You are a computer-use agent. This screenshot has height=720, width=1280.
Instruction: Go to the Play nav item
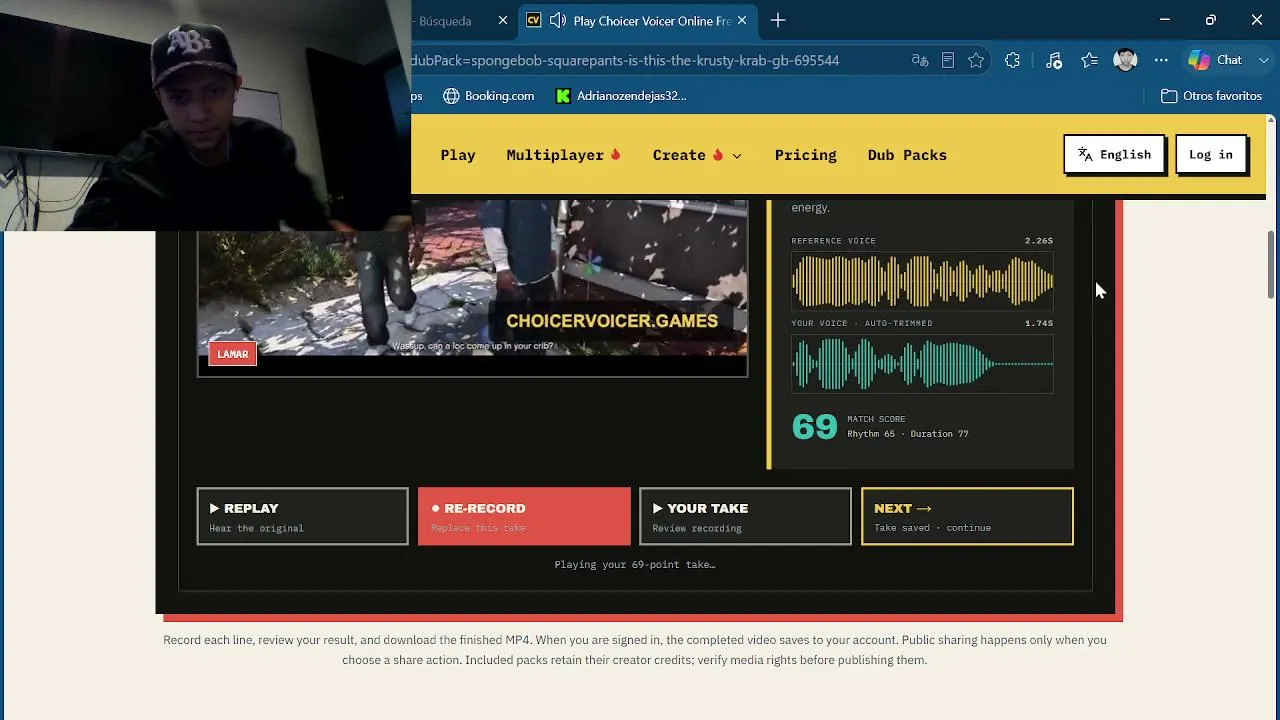pos(458,155)
